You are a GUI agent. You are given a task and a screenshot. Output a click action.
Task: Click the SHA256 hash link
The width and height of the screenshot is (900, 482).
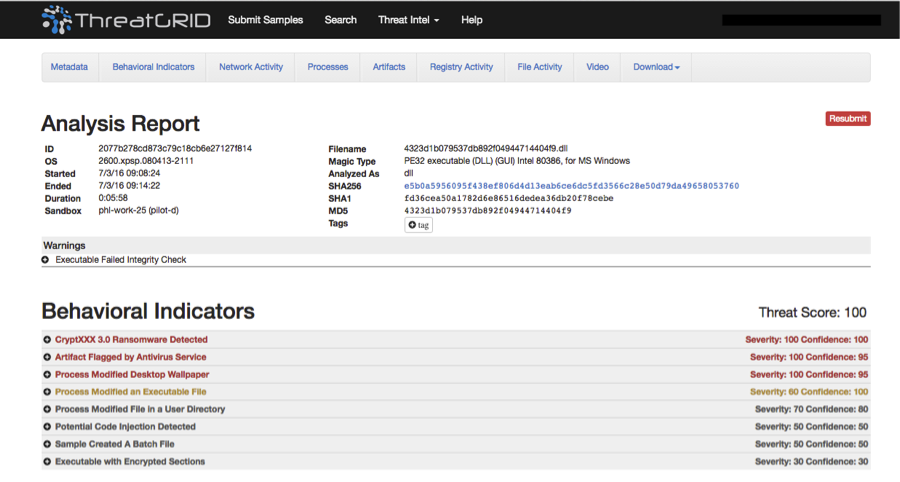click(x=571, y=186)
